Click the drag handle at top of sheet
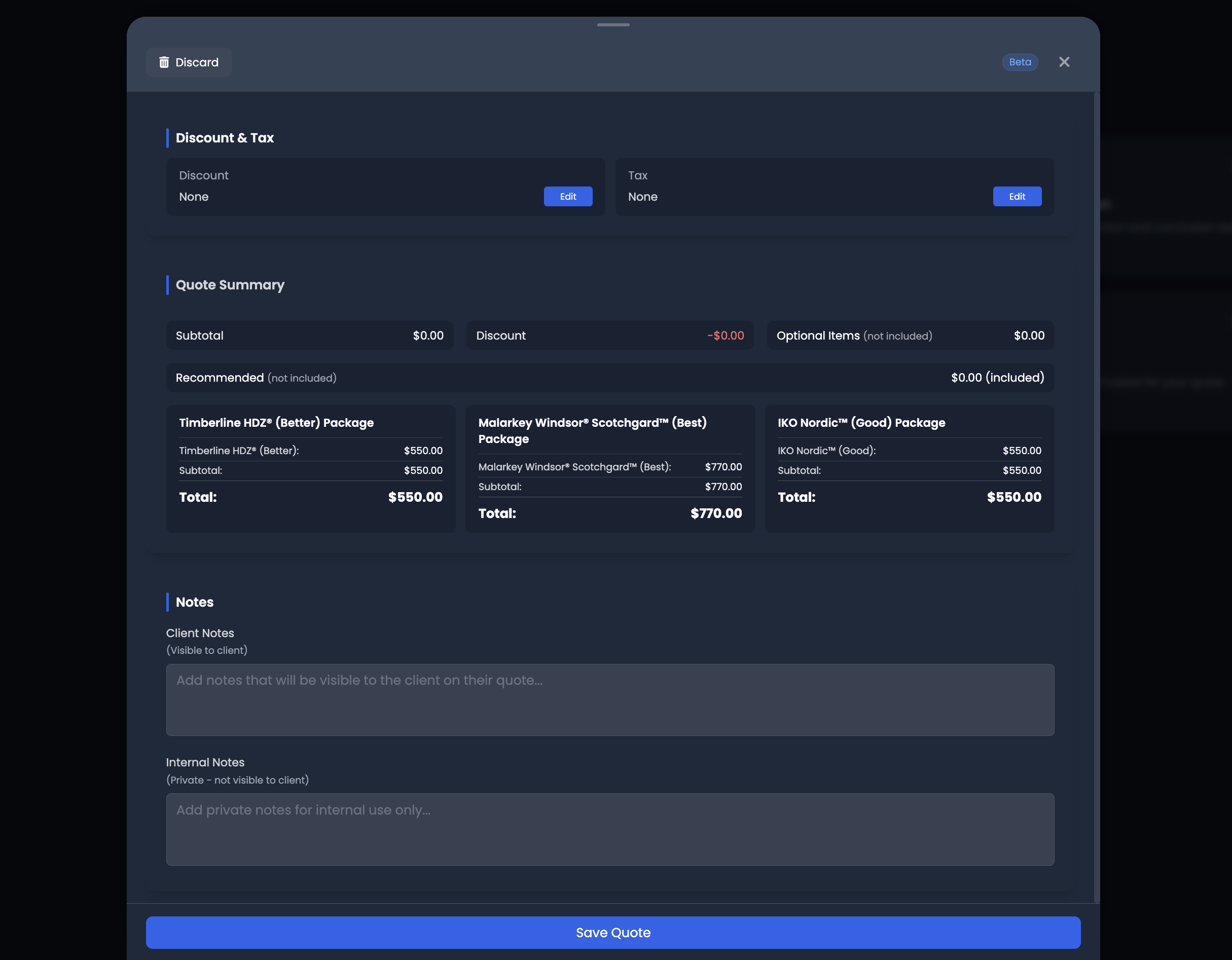The image size is (1232, 960). (613, 25)
